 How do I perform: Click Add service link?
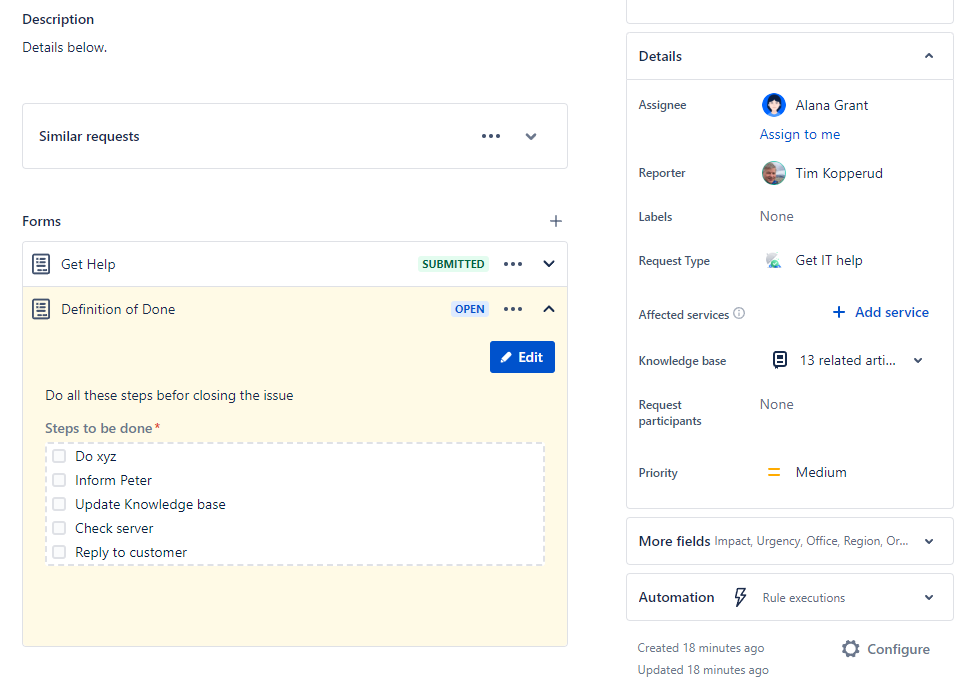click(x=880, y=312)
